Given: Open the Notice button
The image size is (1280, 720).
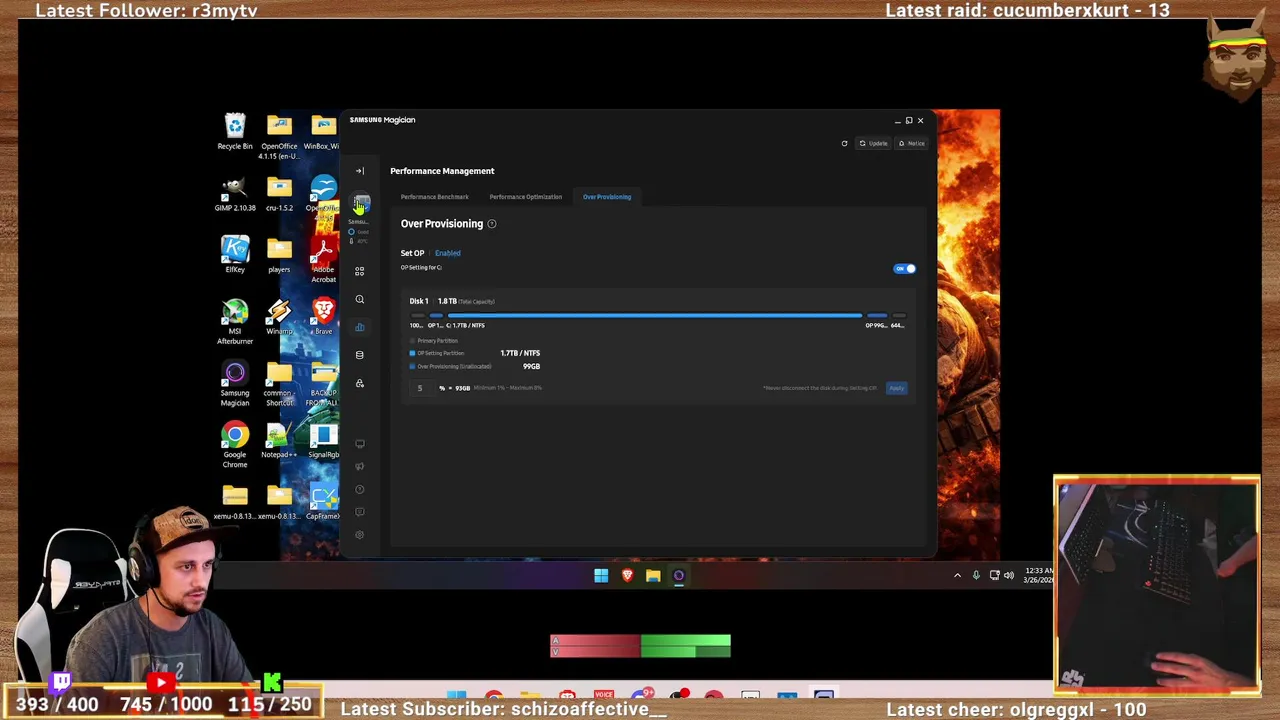Looking at the screenshot, I should [x=912, y=143].
